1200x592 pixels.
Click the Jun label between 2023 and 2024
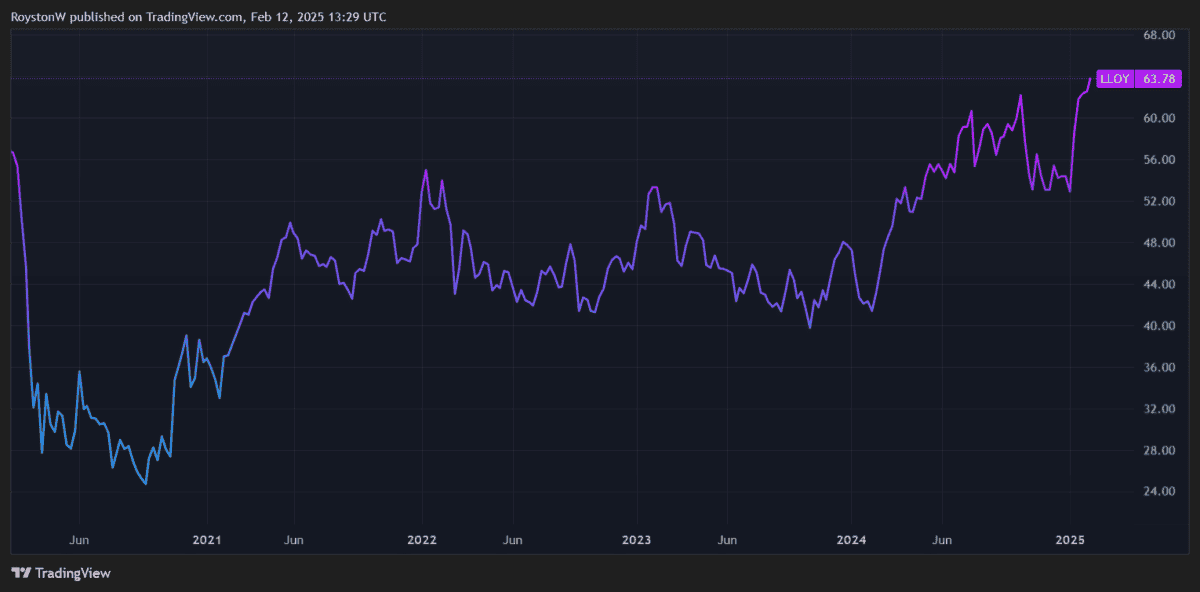[727, 540]
